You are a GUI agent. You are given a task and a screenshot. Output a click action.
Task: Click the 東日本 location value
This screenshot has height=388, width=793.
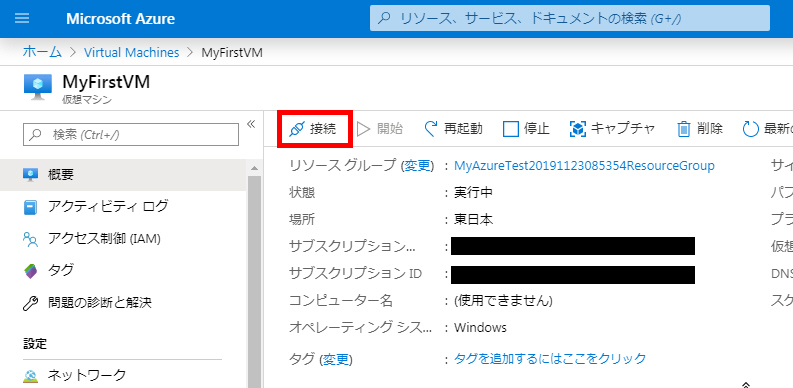(x=473, y=220)
